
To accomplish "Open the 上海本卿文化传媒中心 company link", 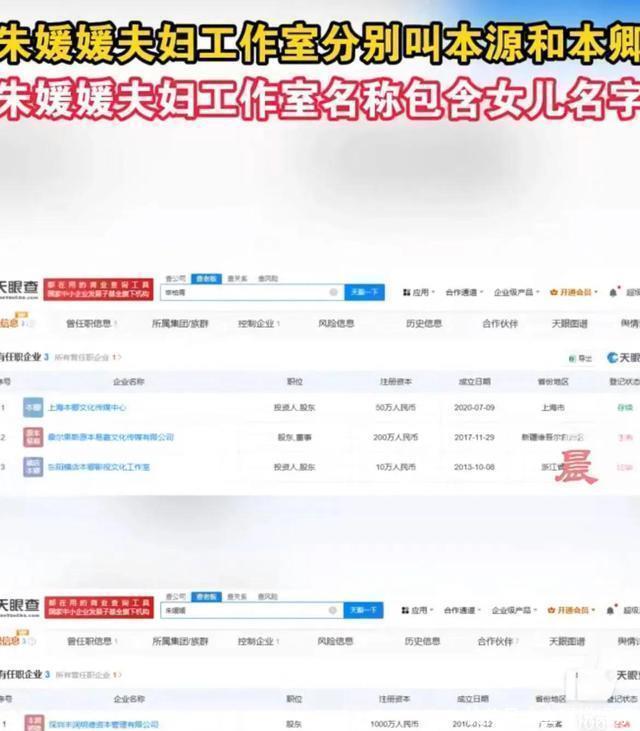I will click(87, 407).
